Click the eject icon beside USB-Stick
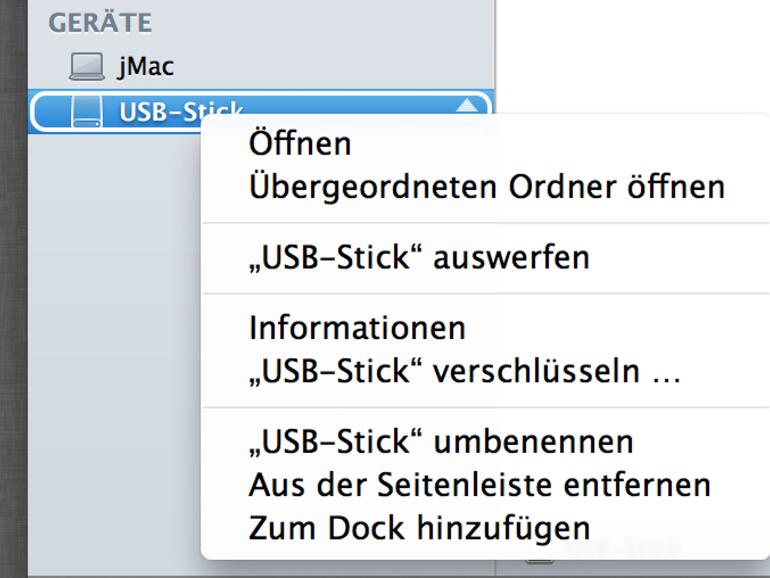 point(466,106)
